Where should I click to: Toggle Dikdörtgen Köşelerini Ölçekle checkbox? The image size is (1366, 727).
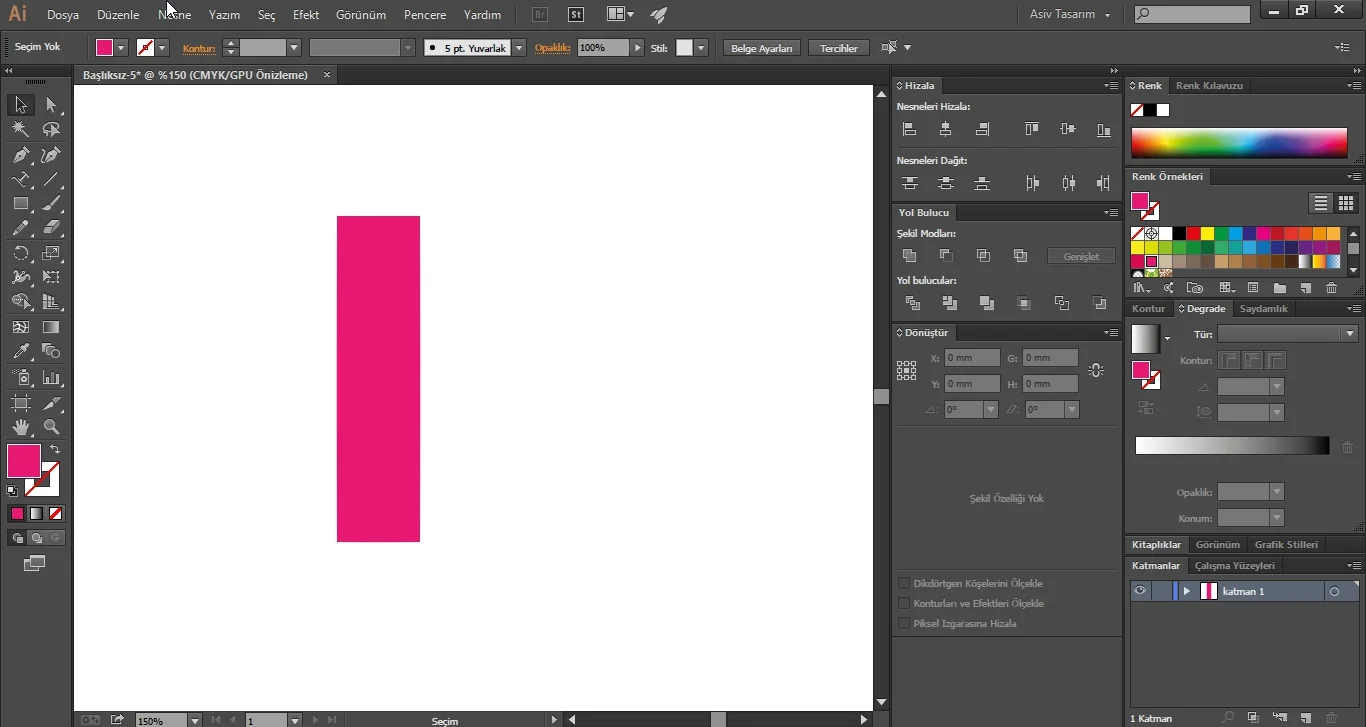904,583
